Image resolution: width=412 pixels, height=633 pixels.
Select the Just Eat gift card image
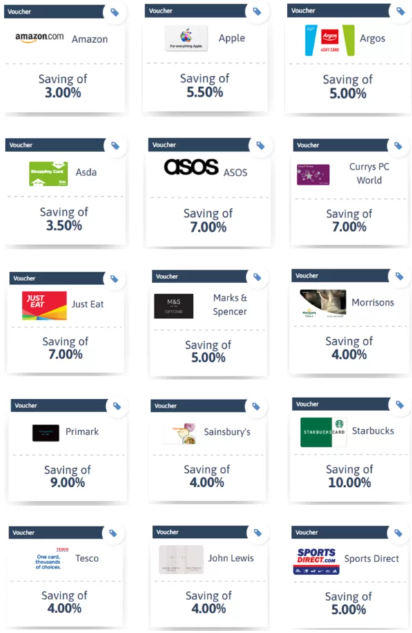[x=44, y=305]
